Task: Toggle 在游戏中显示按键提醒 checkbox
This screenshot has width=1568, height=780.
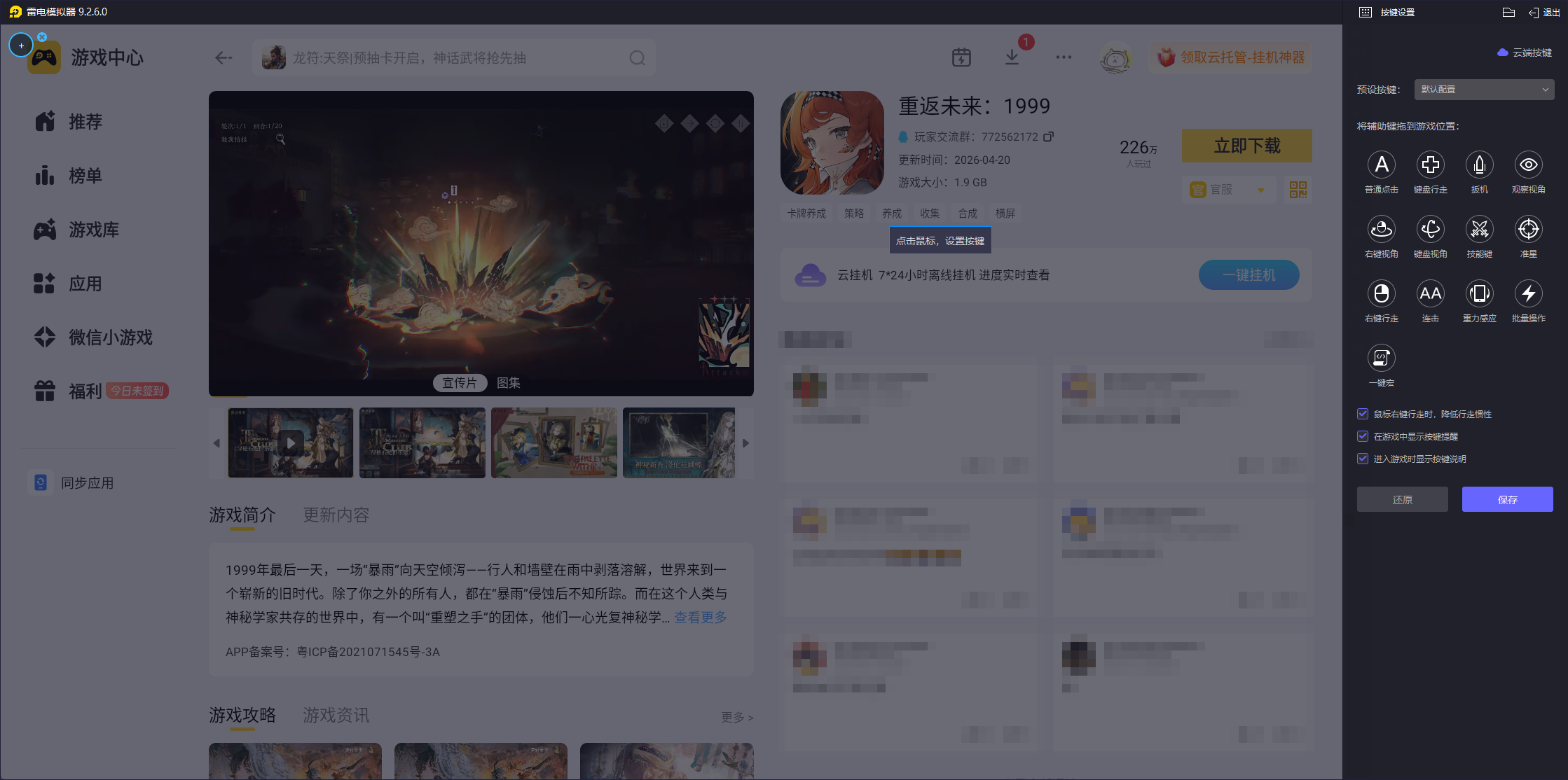Action: point(1363,436)
